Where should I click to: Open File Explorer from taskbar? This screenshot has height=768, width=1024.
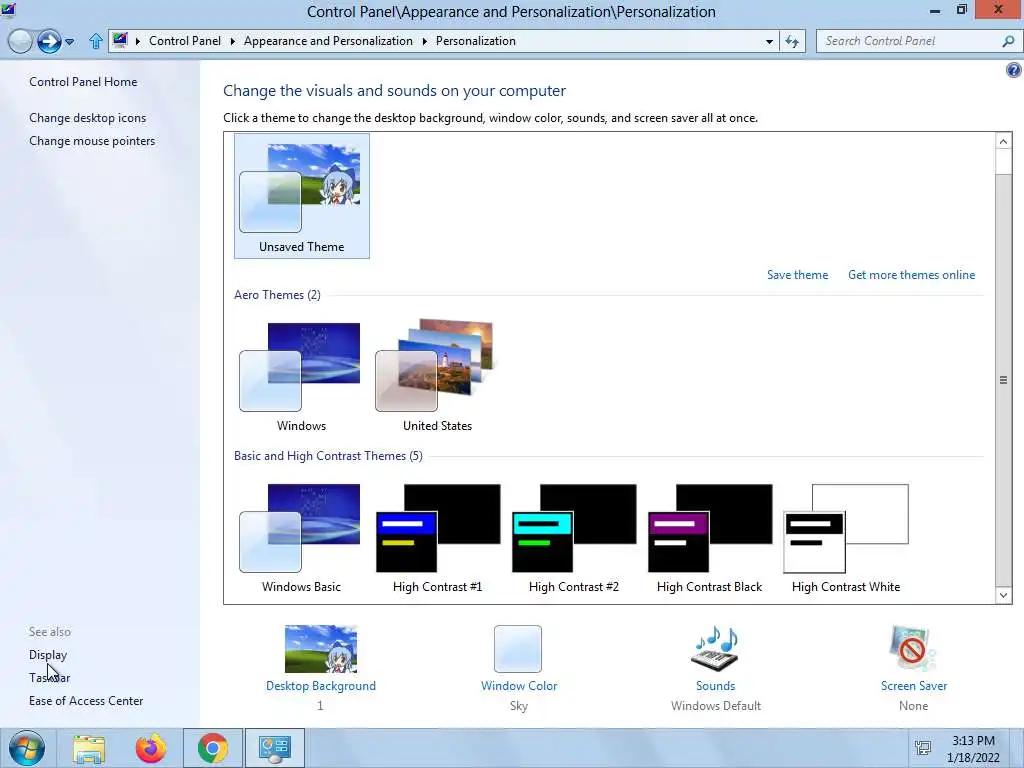89,748
